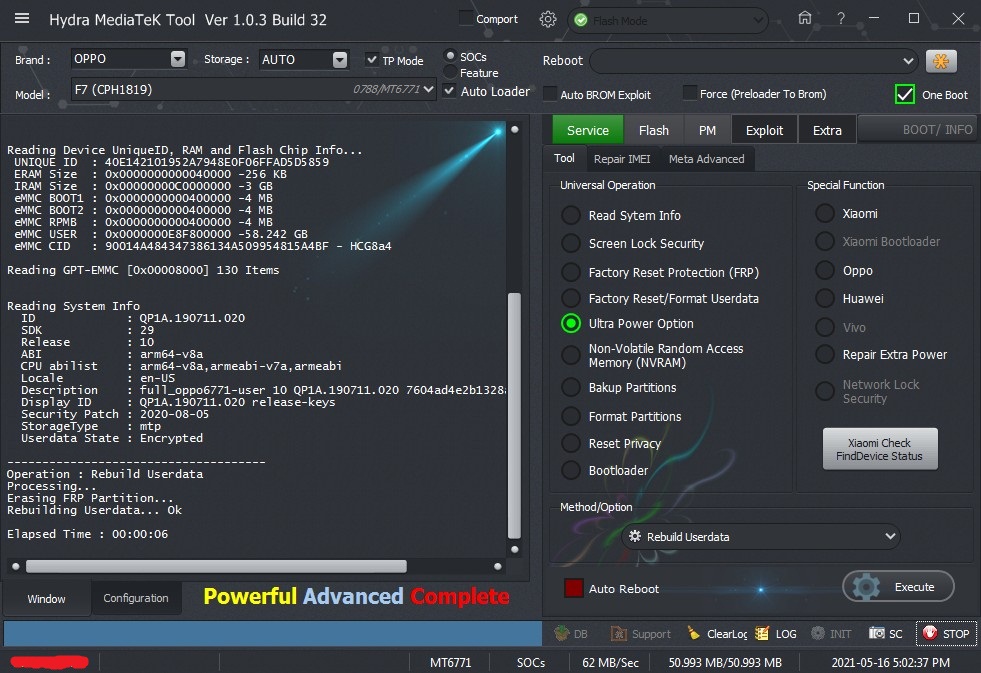Select Huawei special function
Image resolution: width=981 pixels, height=673 pixels.
825,298
